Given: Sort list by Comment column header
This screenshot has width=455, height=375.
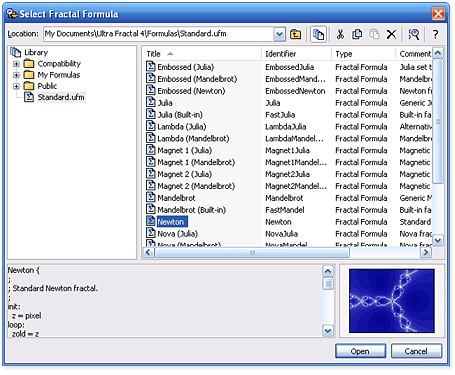Looking at the screenshot, I should pyautogui.click(x=414, y=54).
